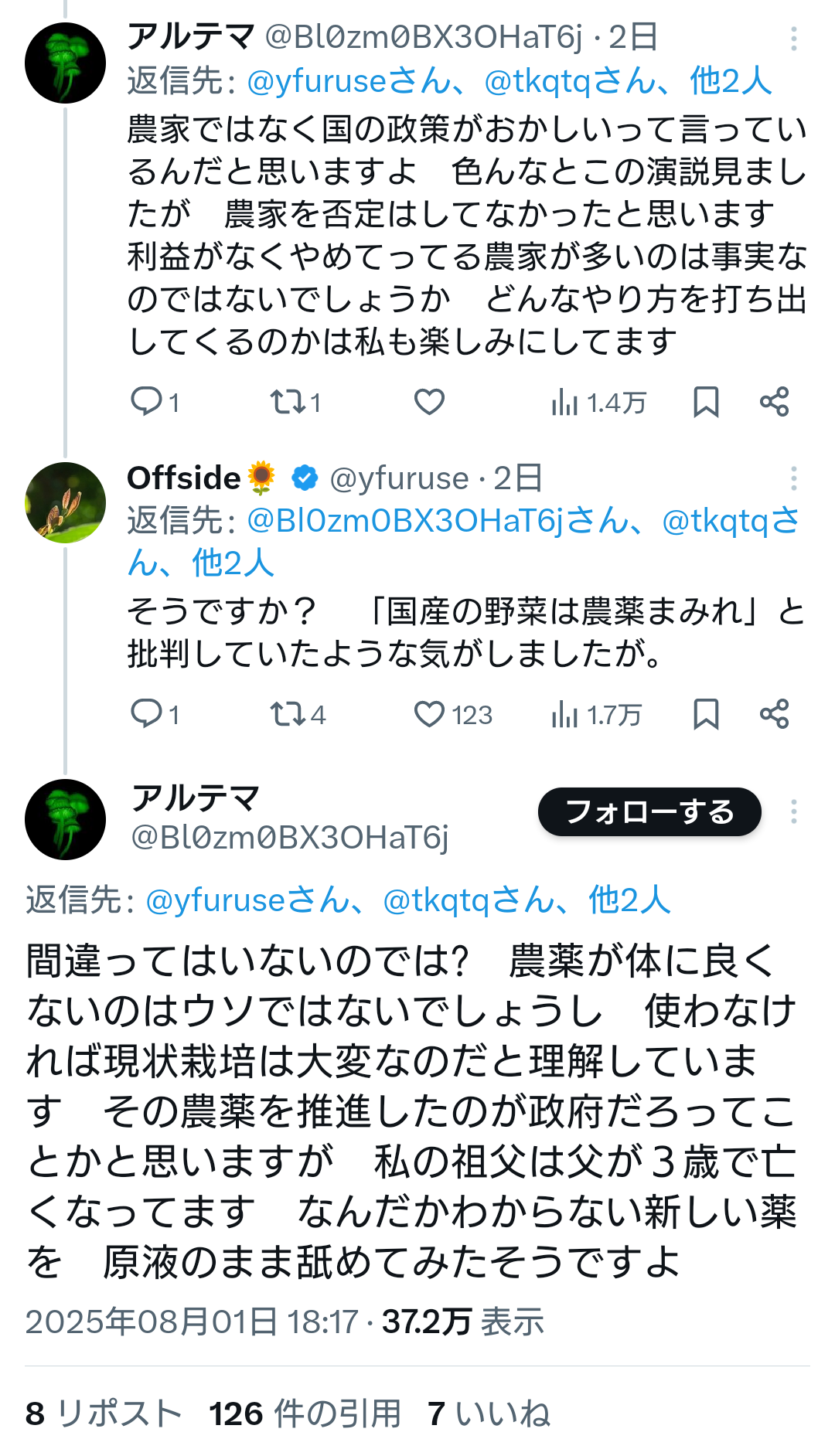The width and height of the screenshot is (835, 1456).
Task: View analytics showing 1.4万 views
Action: tap(598, 403)
